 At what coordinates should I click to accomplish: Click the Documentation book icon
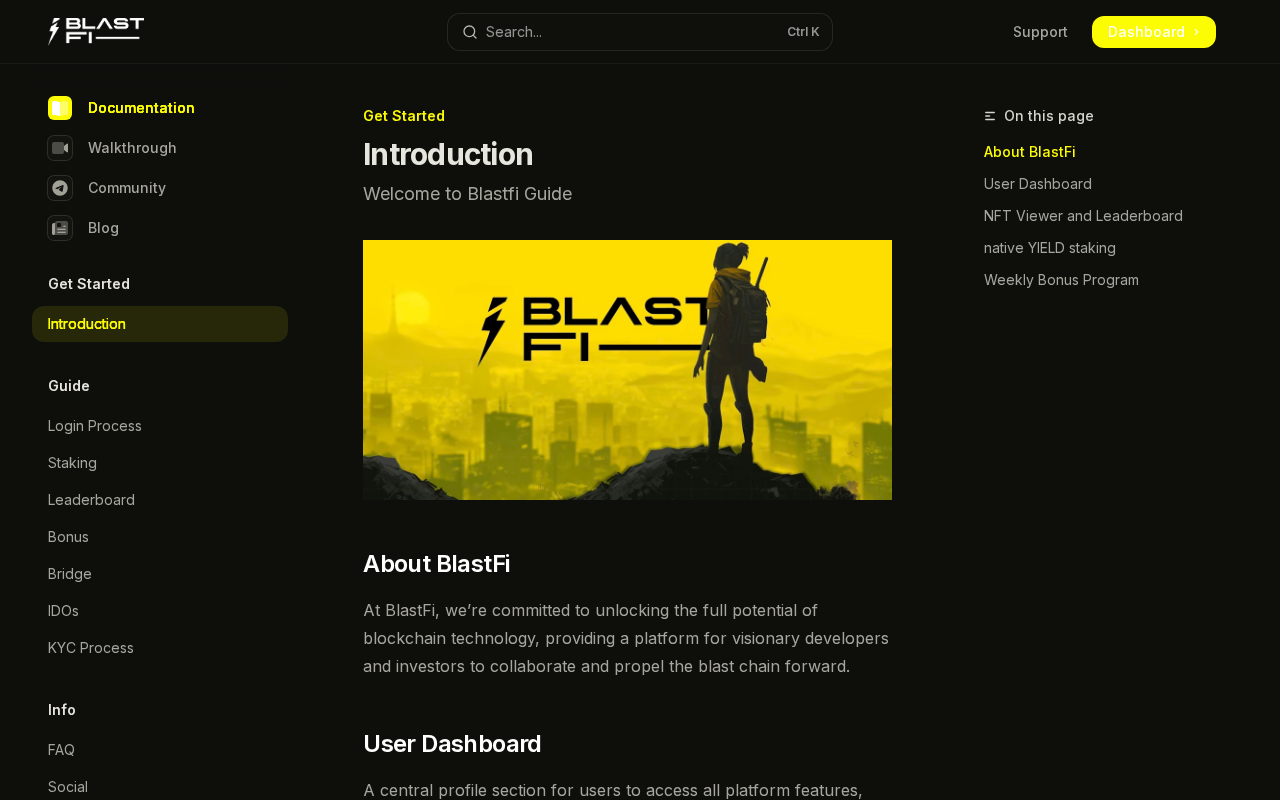60,108
